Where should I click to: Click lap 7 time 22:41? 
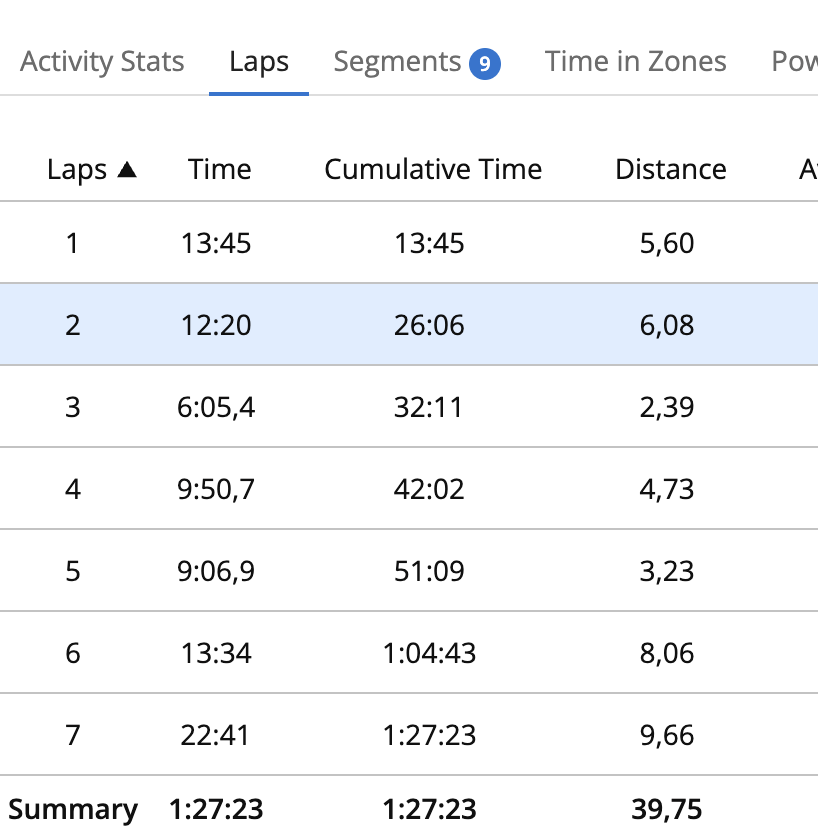click(218, 735)
